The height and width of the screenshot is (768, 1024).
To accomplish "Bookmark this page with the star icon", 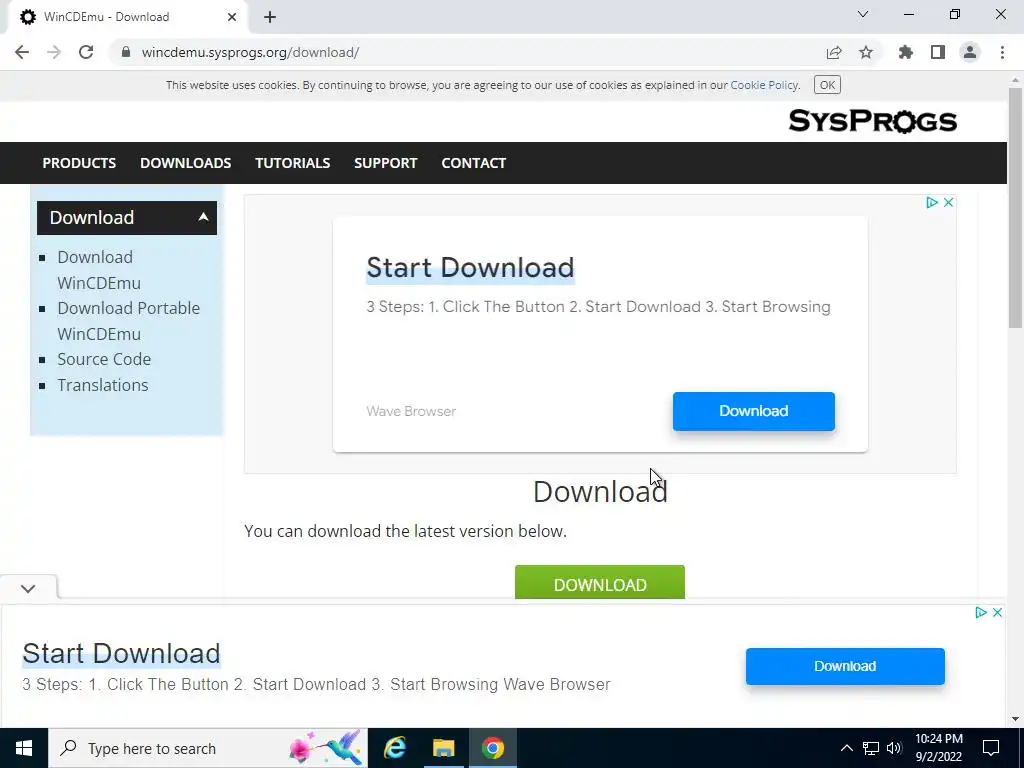I will 866,52.
